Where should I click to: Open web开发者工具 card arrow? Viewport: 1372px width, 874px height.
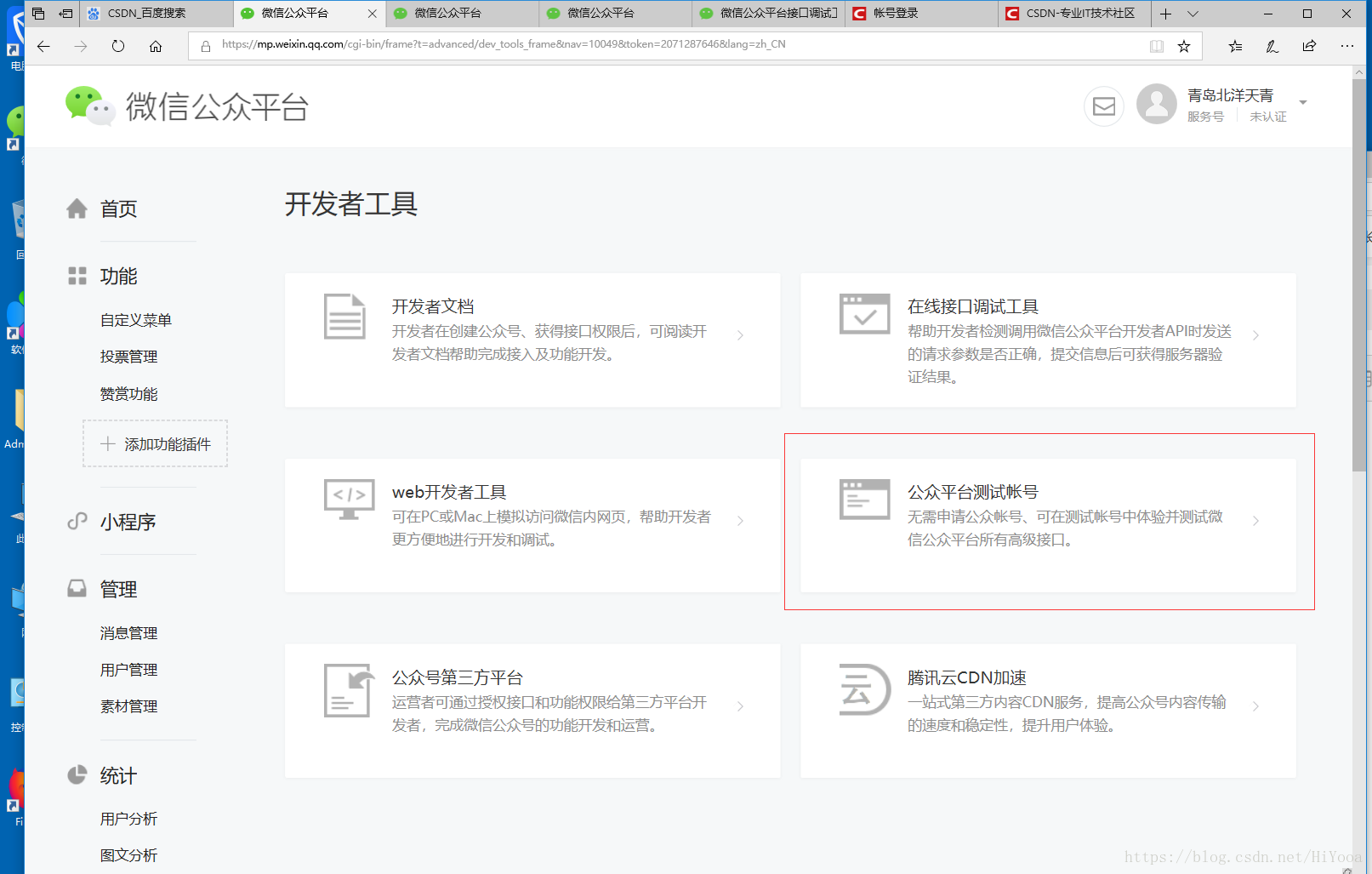click(741, 521)
